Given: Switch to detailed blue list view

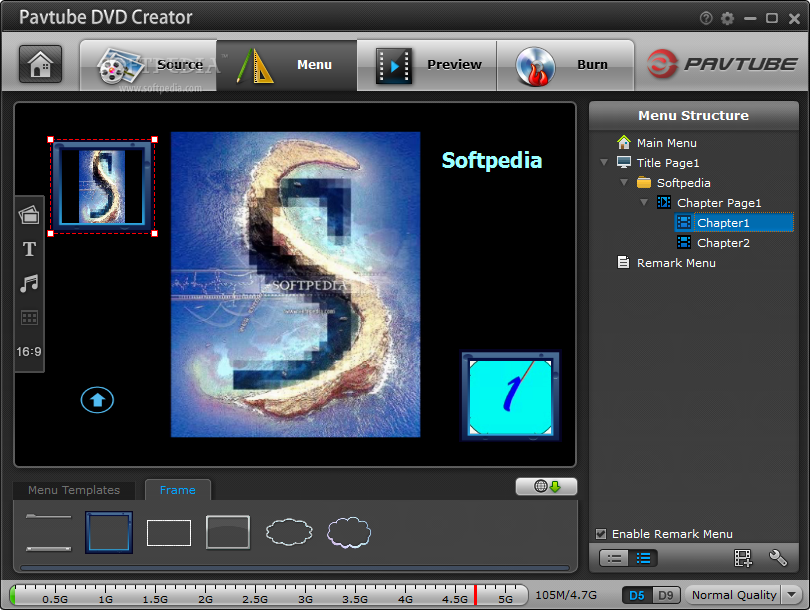Looking at the screenshot, I should tap(643, 558).
